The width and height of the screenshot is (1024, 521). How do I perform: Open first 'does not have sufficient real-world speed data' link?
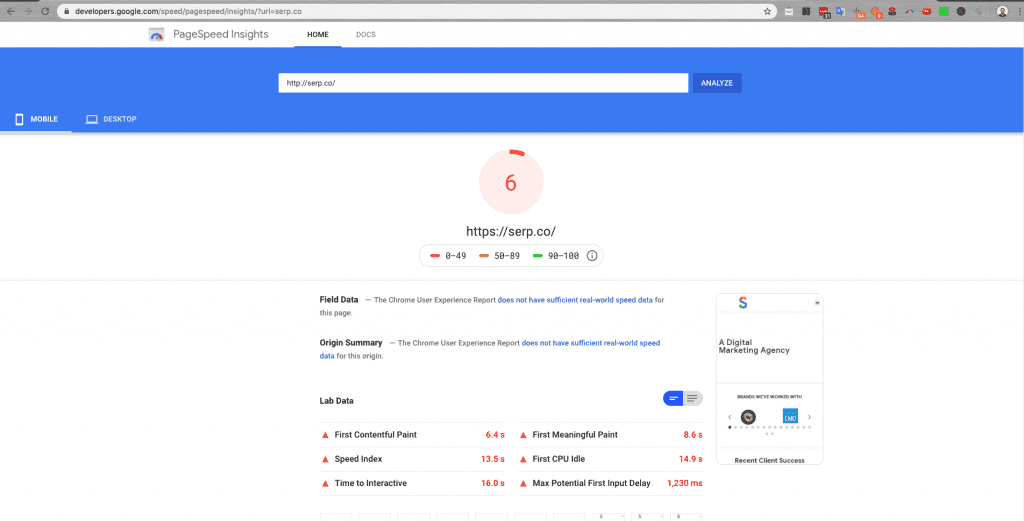click(x=575, y=300)
